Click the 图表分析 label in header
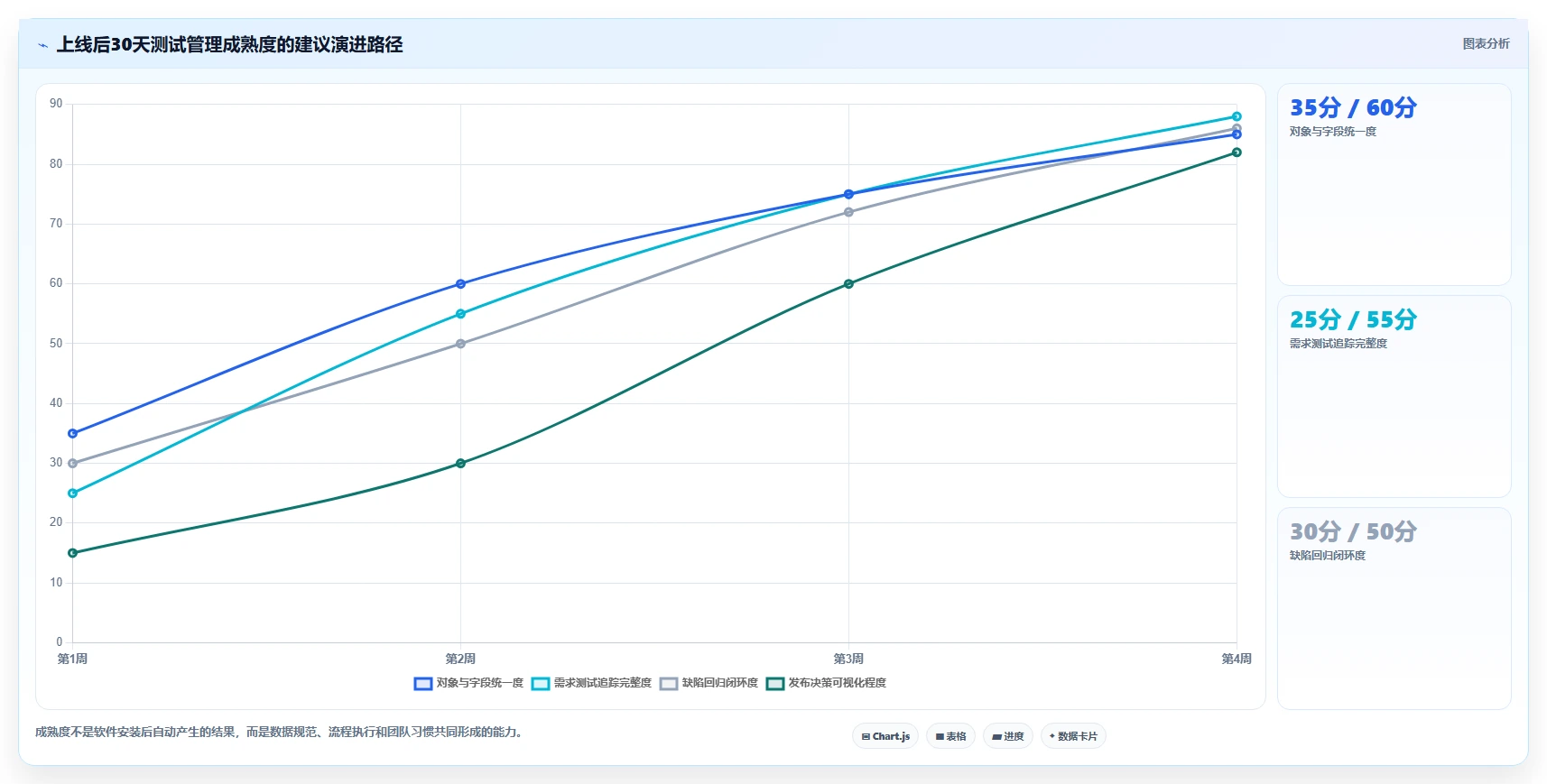This screenshot has width=1547, height=784. (x=1486, y=43)
